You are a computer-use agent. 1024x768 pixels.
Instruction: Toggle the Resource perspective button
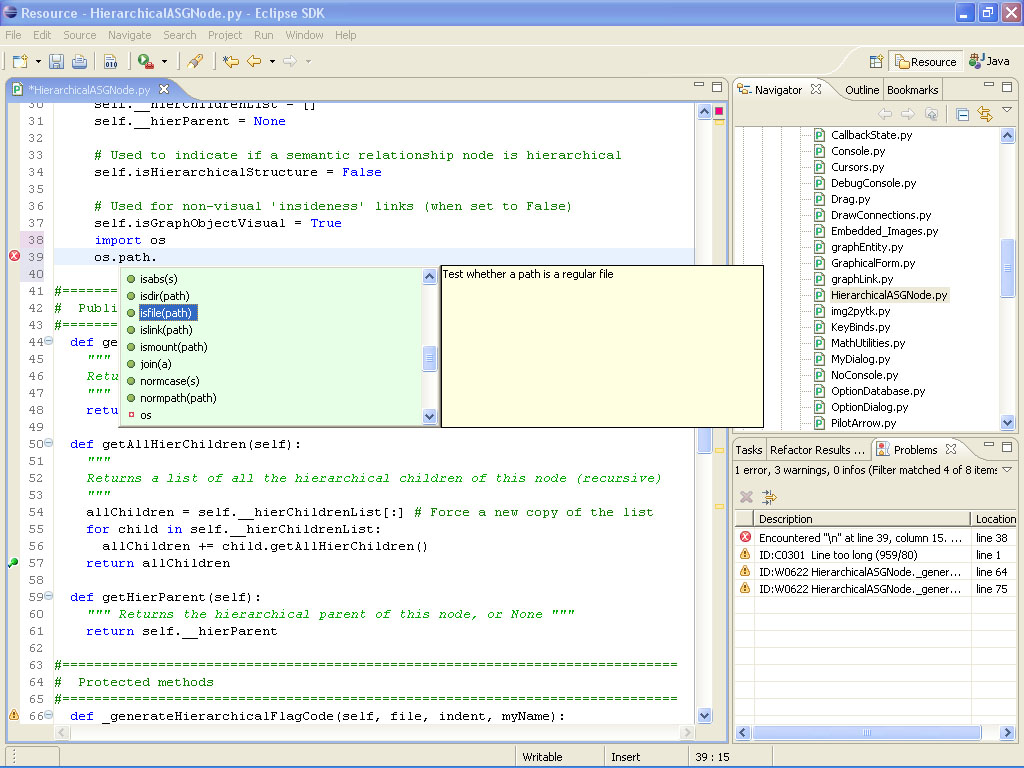925,61
